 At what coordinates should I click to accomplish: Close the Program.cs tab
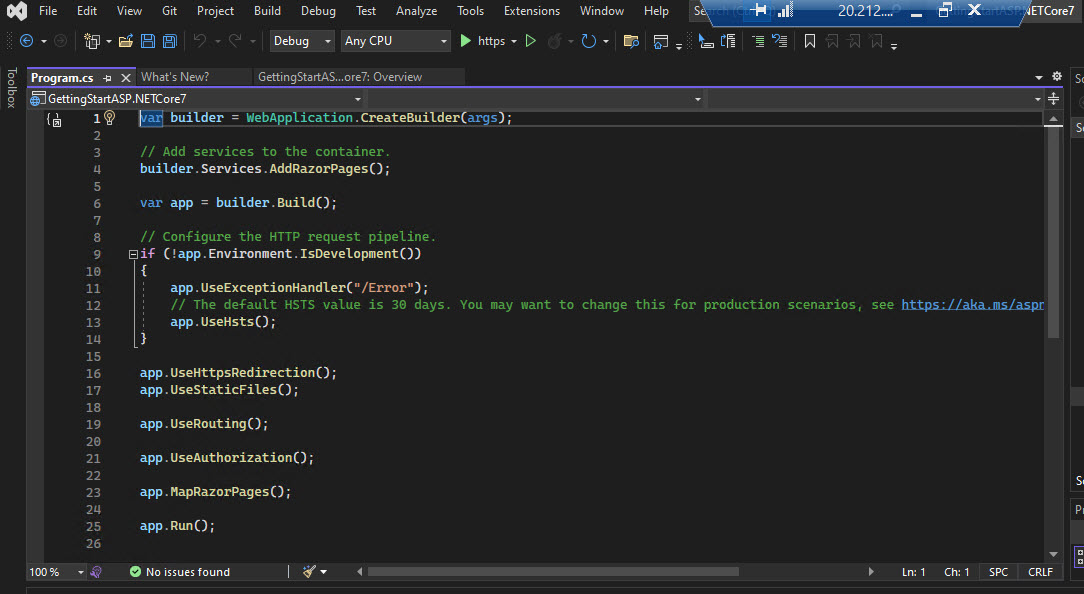[126, 78]
